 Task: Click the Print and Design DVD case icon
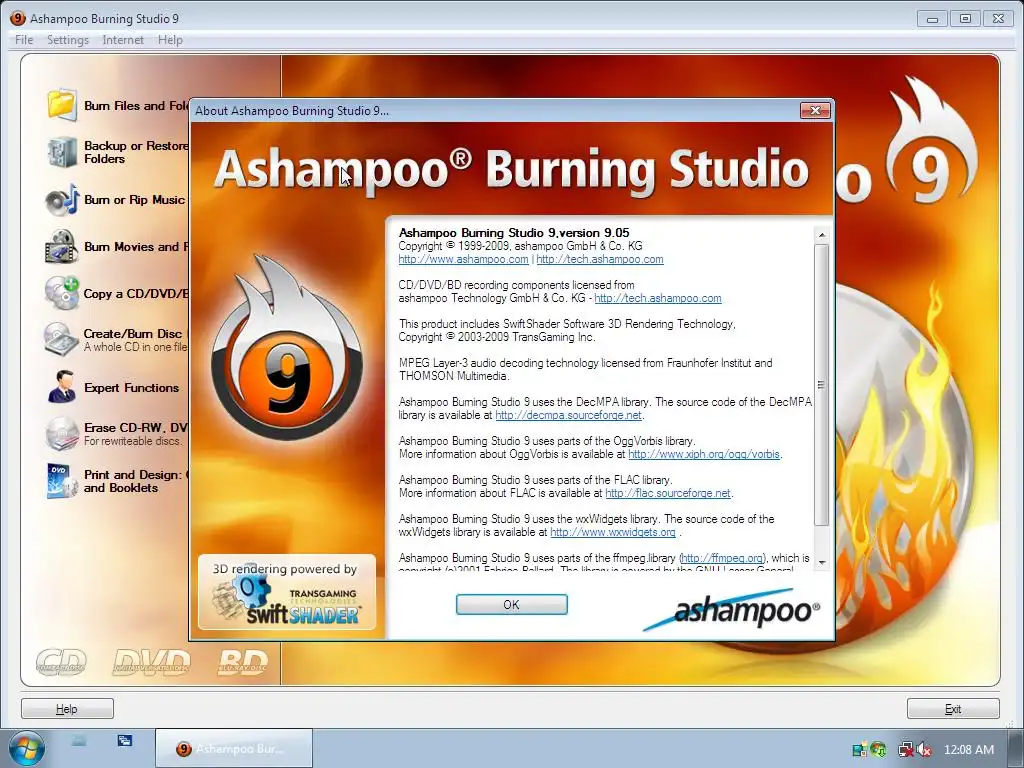point(62,481)
